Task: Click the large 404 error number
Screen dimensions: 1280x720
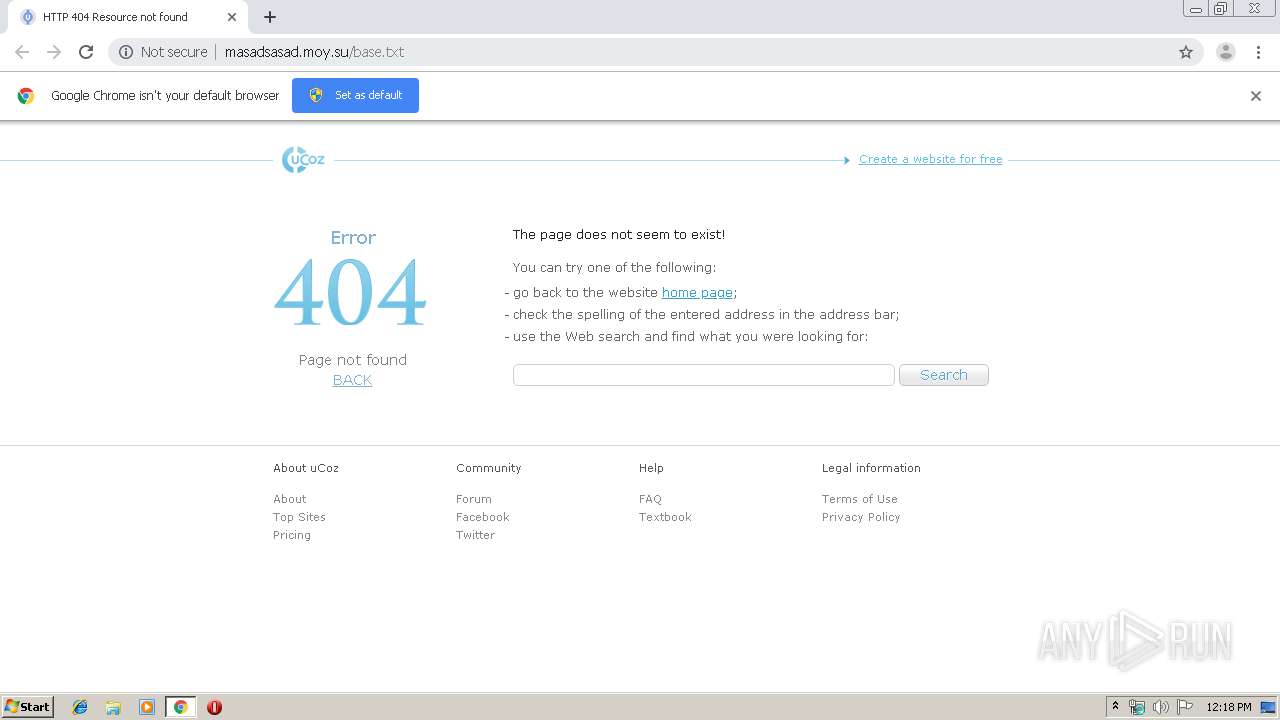Action: click(x=351, y=293)
